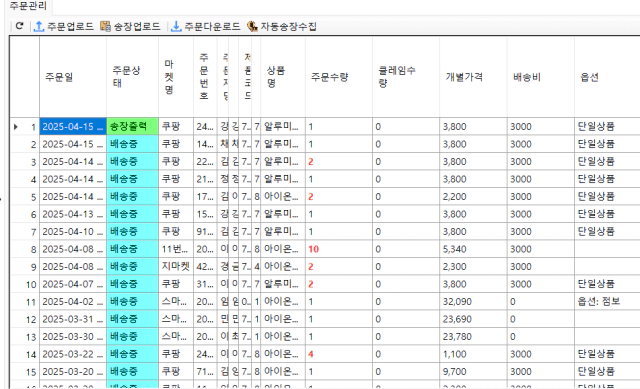Click the 옵션 column header
Viewport: 640px width, 389px height.
coord(607,77)
